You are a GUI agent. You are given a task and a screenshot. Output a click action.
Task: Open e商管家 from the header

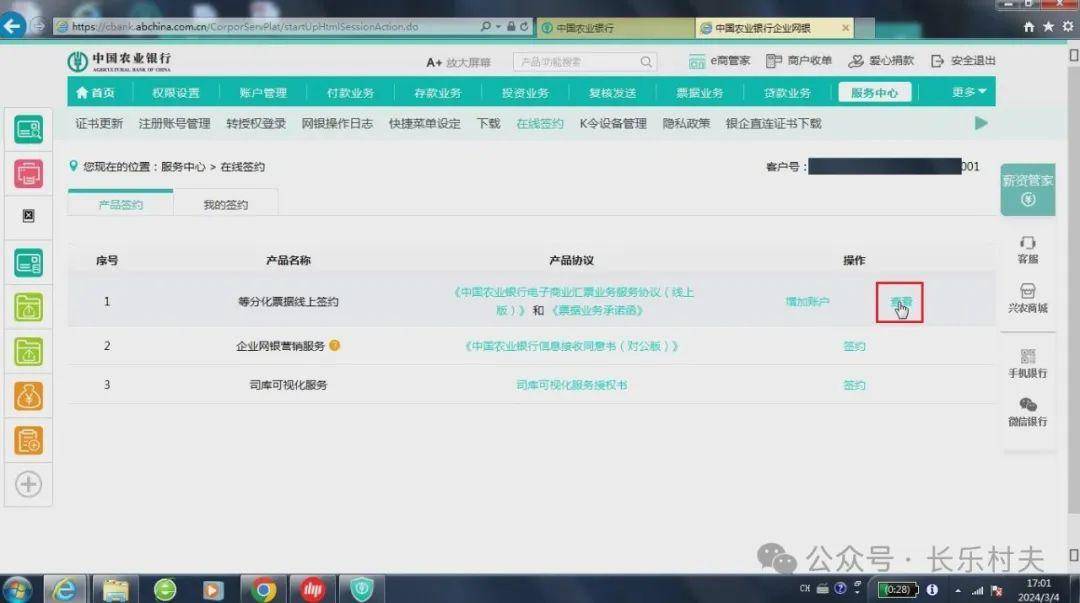722,60
